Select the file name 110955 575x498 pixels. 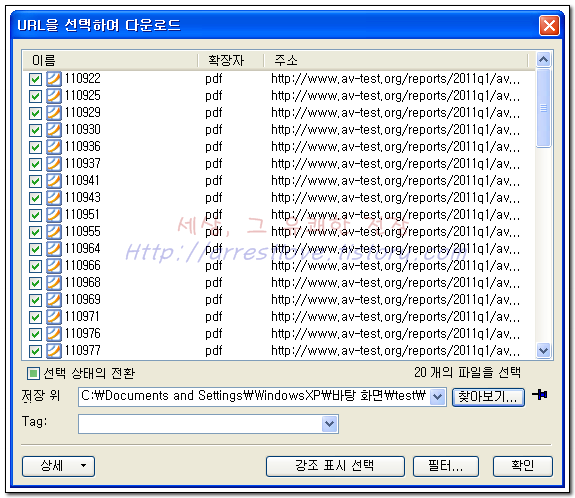pos(83,232)
